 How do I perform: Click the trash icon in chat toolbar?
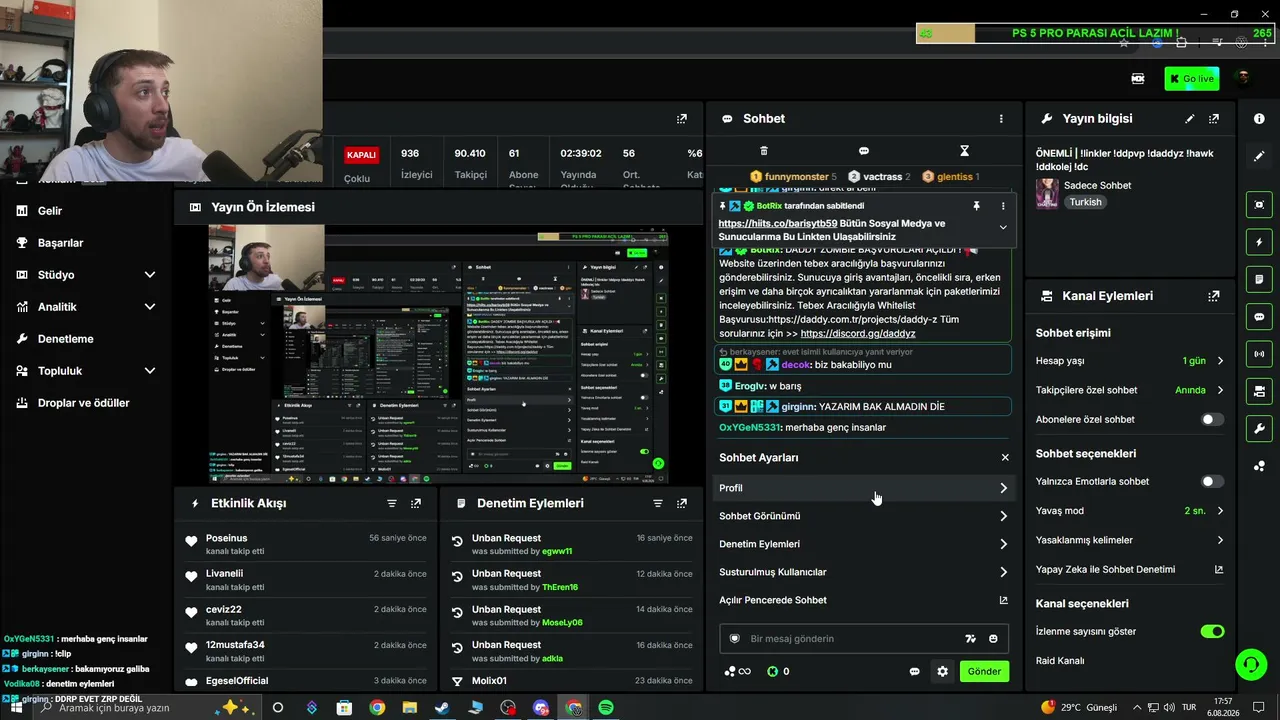pyautogui.click(x=764, y=151)
